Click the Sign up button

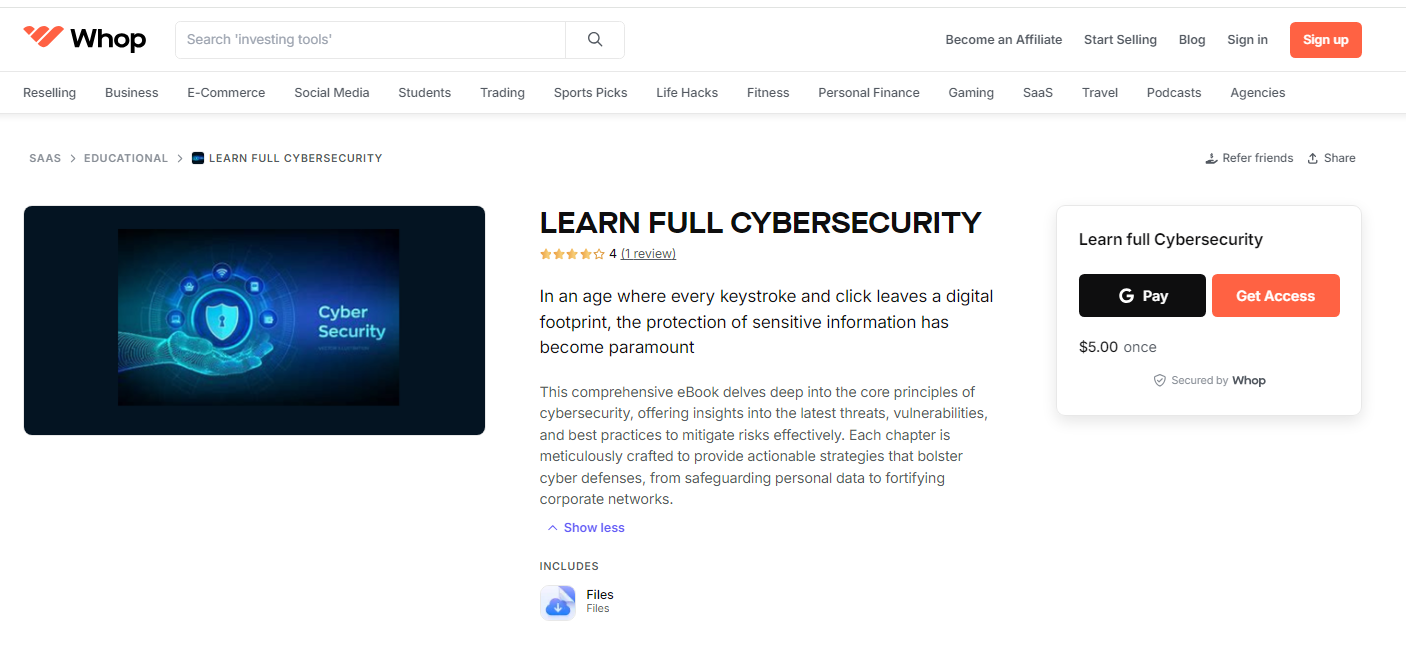click(1325, 39)
